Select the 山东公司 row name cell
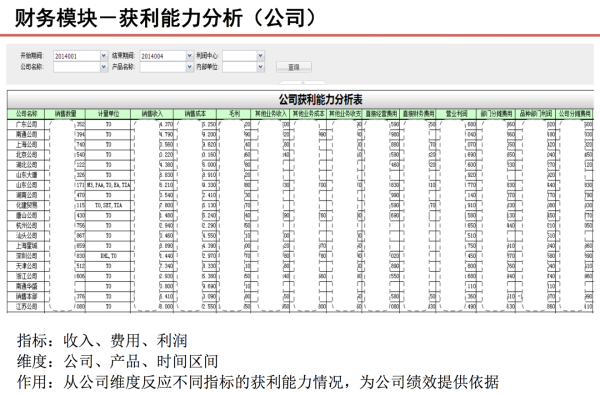Screen dimensions: 600x395 (26, 185)
